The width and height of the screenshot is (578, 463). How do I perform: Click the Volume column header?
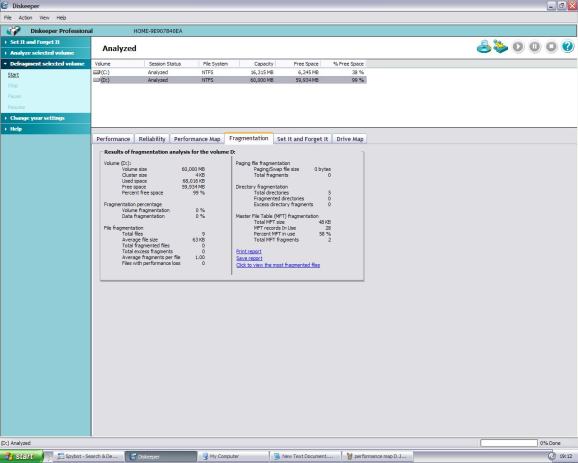(x=118, y=64)
